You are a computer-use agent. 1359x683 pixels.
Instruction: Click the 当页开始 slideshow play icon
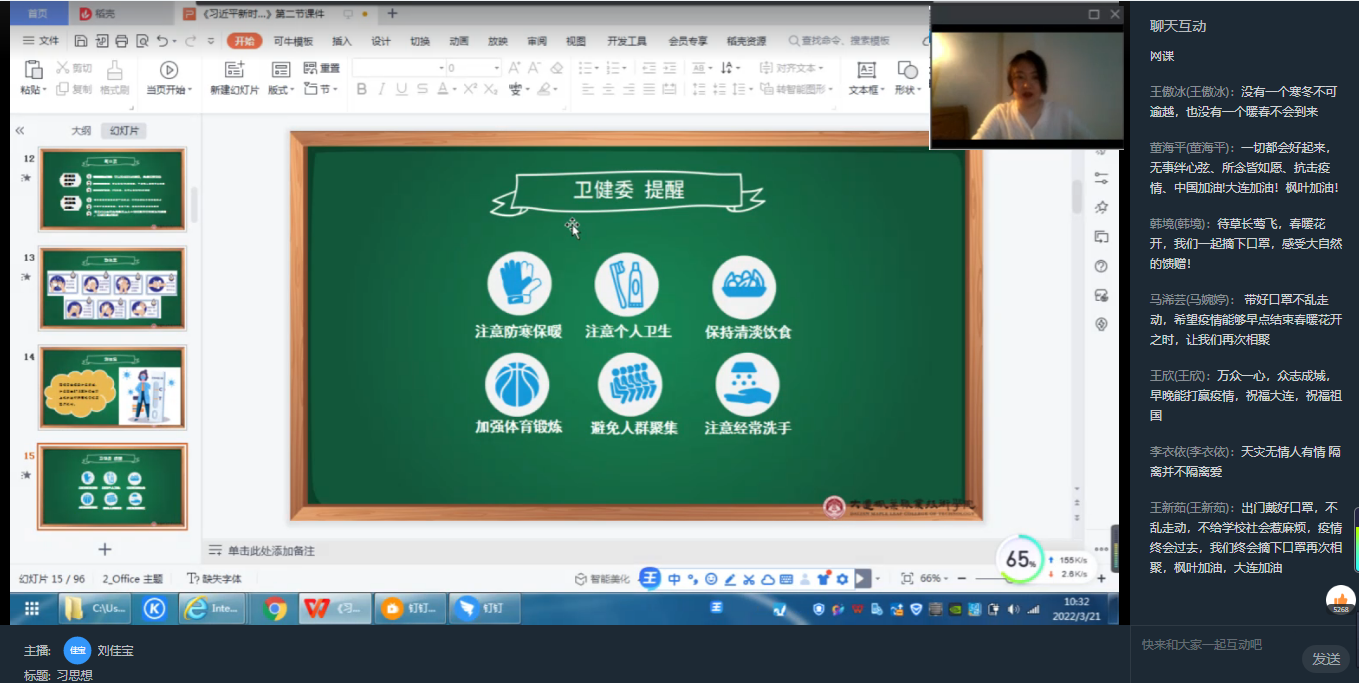pyautogui.click(x=168, y=70)
